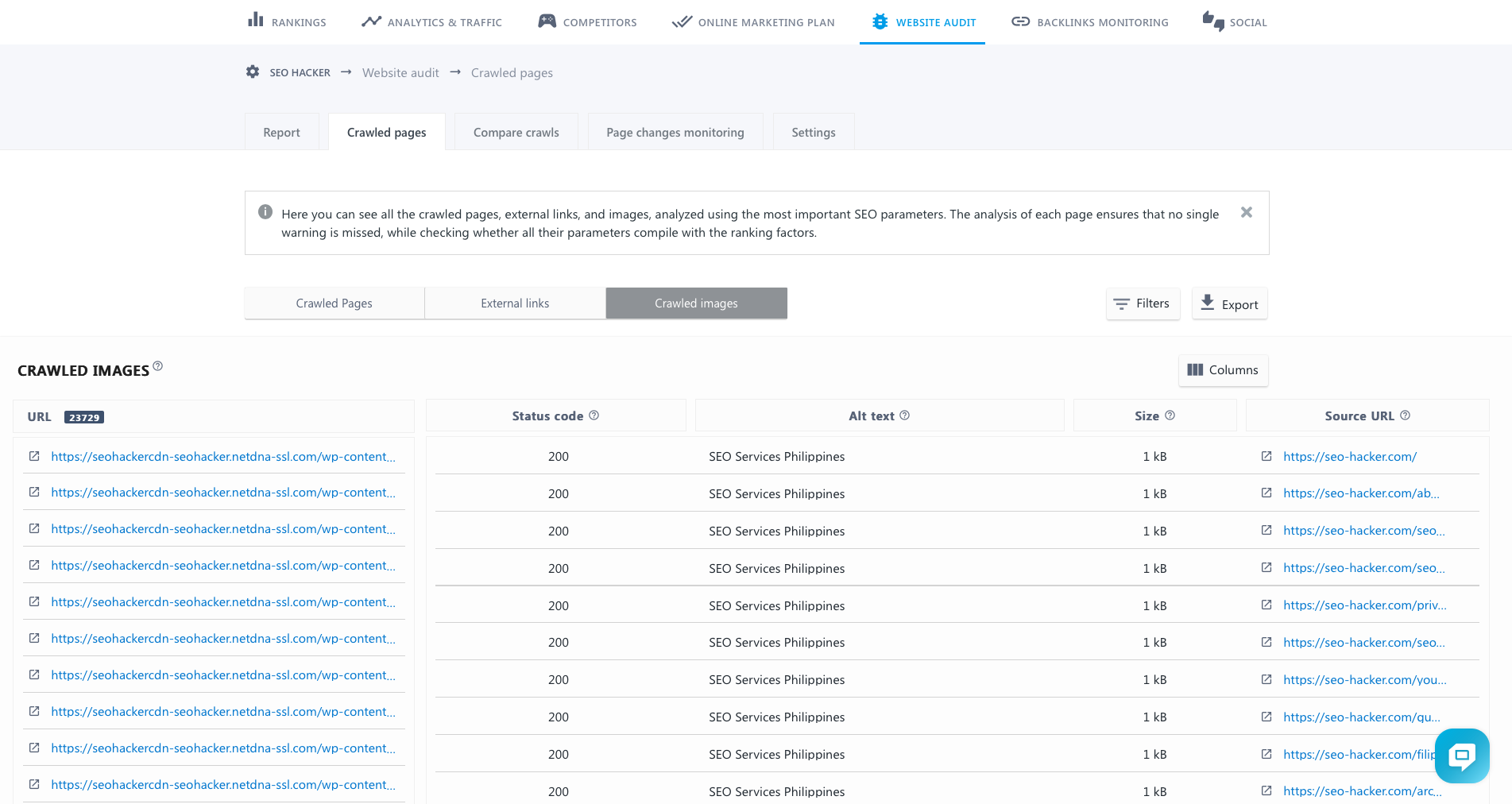The image size is (1512, 804).
Task: Switch to the External links sub-tab
Action: 515,303
